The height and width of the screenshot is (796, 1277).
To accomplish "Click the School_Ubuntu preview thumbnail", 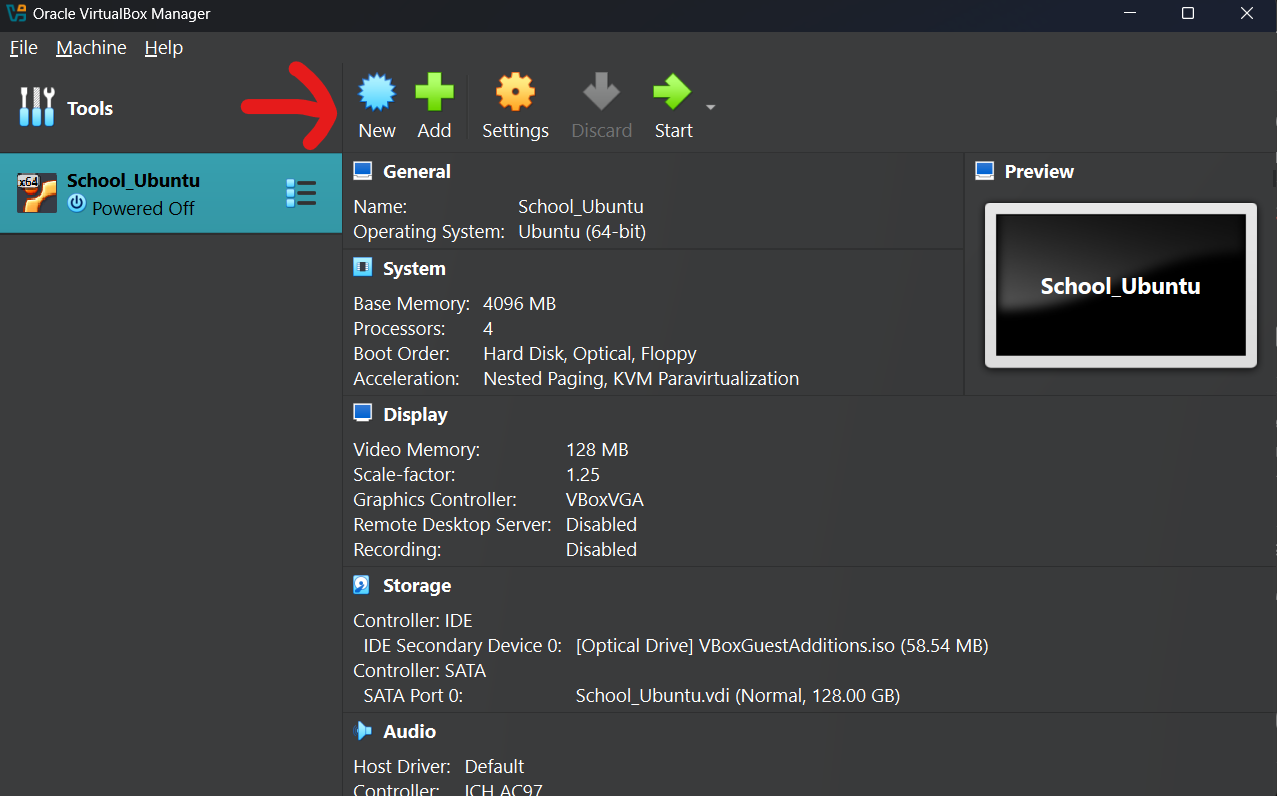I will click(1120, 286).
